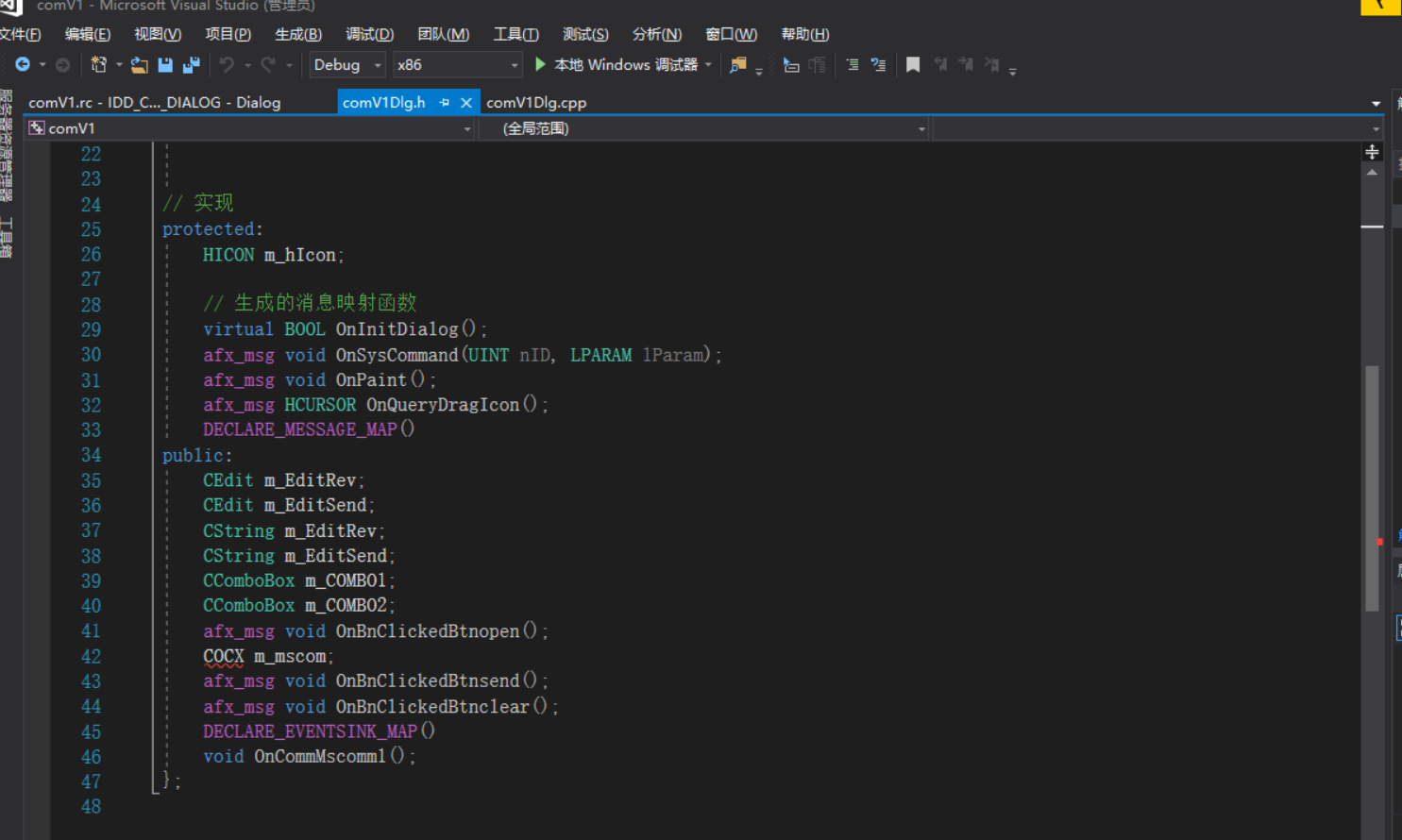The height and width of the screenshot is (840, 1402).
Task: Click the scrollbar up arrow
Action: 1372,173
